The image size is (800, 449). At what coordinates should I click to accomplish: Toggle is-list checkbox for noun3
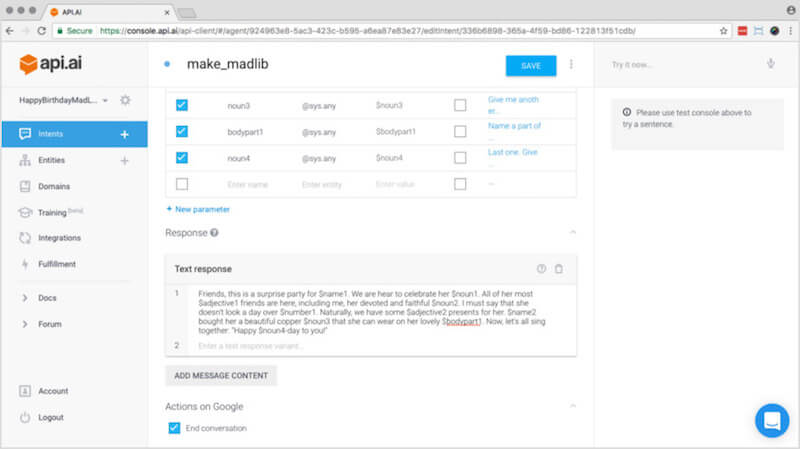click(x=460, y=105)
